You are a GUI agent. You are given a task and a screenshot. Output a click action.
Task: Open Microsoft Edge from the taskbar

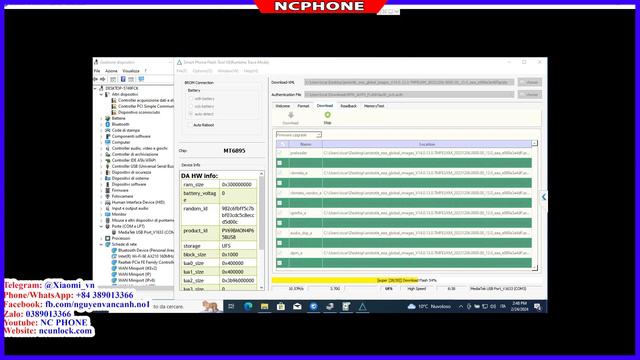pyautogui.click(x=248, y=307)
